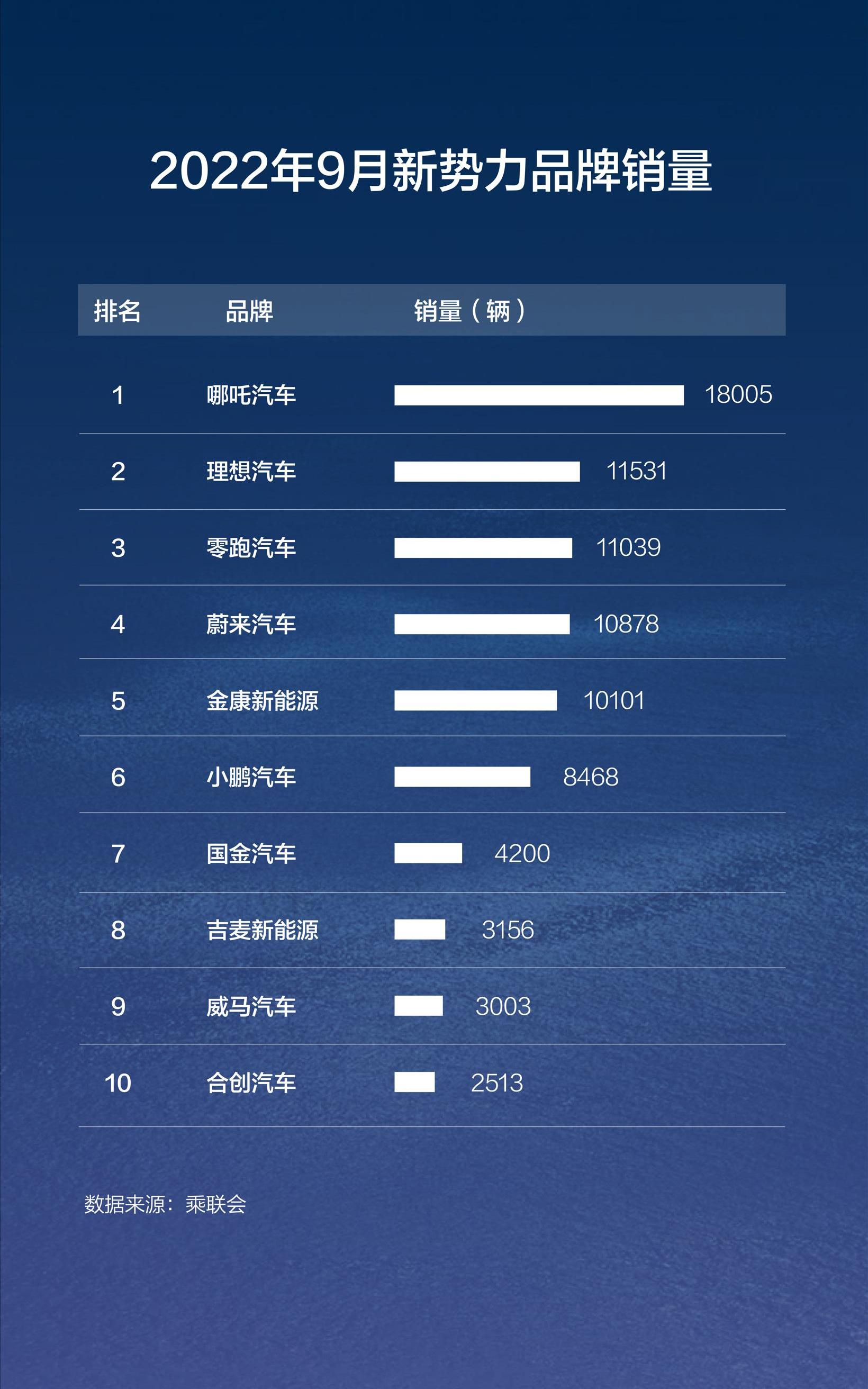Click the 10878 sales figure
The width and height of the screenshot is (868, 1389).
click(x=626, y=624)
